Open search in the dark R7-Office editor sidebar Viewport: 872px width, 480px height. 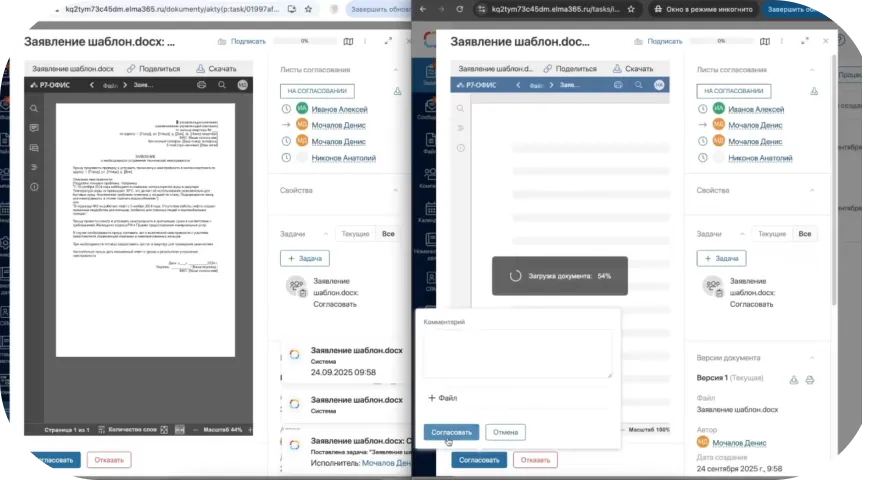click(x=34, y=108)
